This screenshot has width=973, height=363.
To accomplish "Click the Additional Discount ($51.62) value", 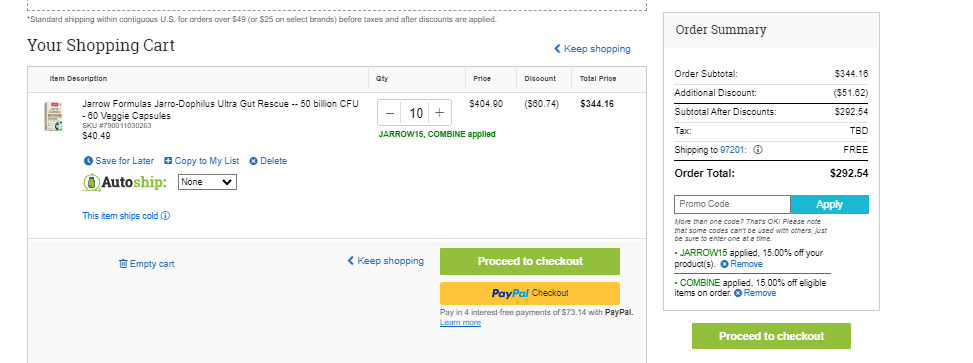I will 851,92.
